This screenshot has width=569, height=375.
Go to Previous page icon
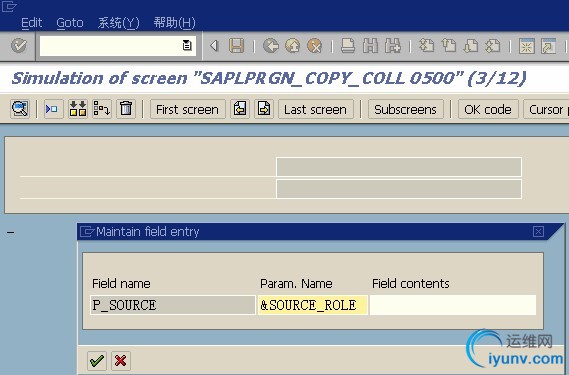coord(449,46)
